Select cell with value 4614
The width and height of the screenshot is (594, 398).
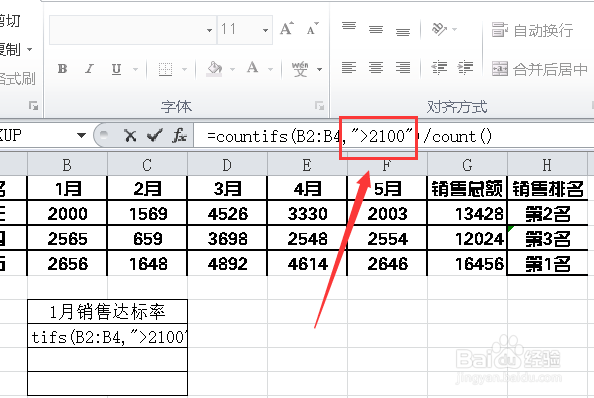[x=307, y=264]
